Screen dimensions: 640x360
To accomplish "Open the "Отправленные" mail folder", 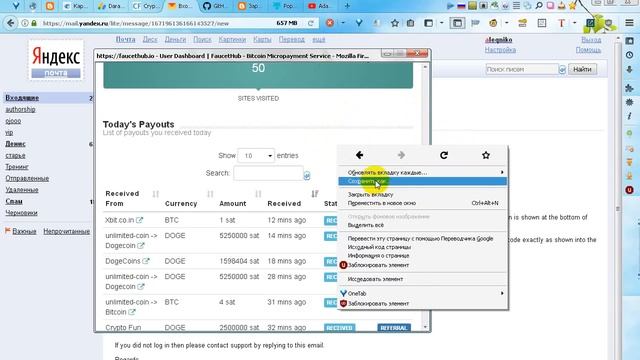I will [27, 178].
